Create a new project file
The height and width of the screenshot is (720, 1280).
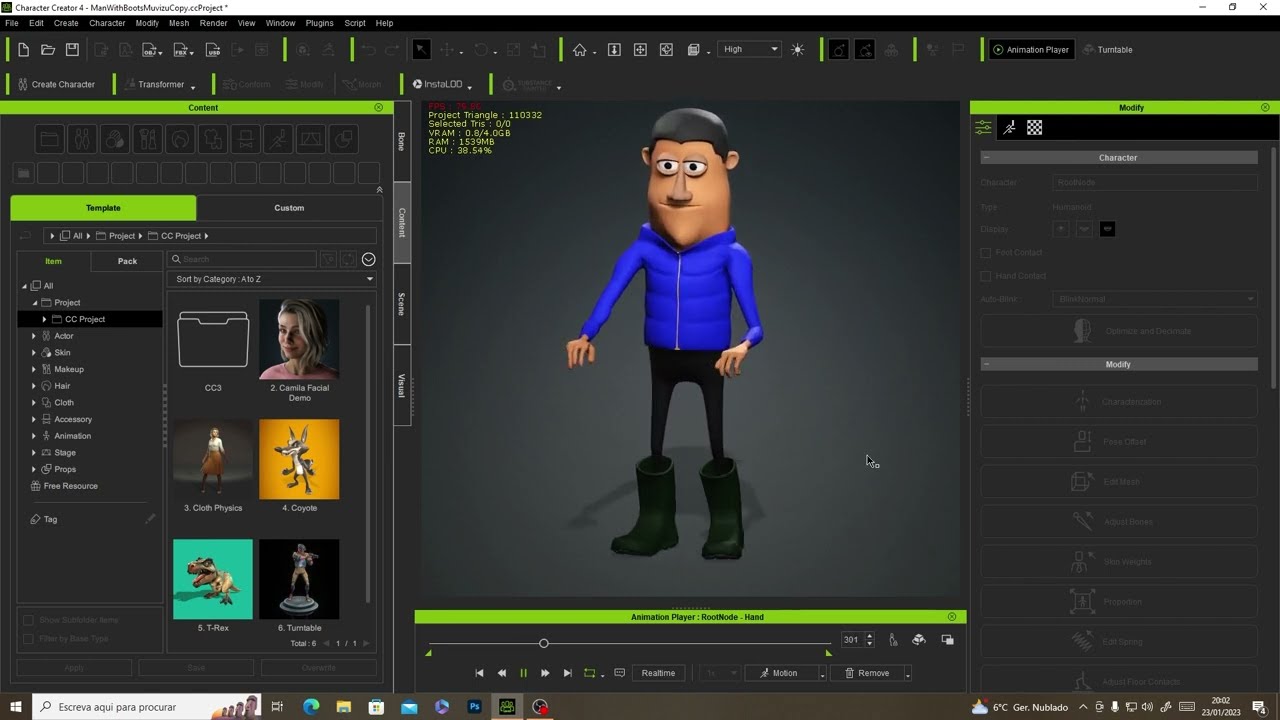tap(23, 50)
